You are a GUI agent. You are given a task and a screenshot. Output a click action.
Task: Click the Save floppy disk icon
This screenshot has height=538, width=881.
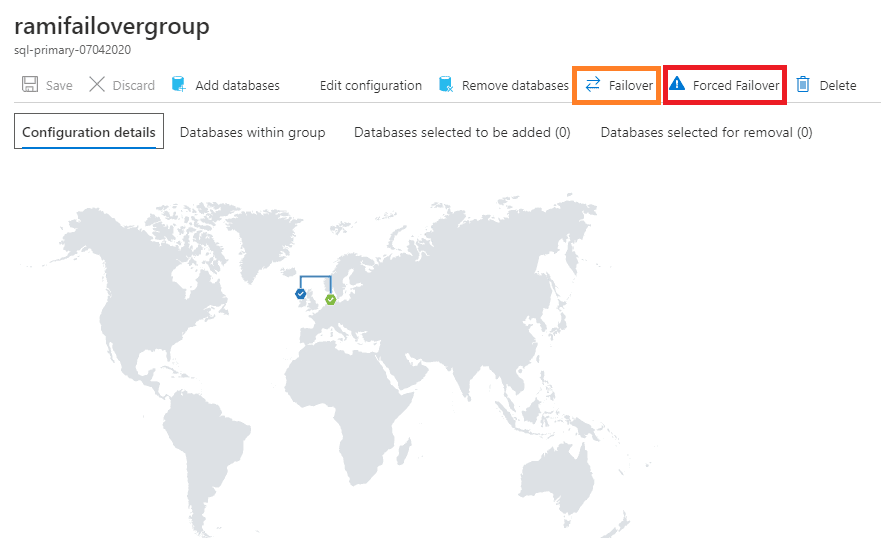pos(30,85)
